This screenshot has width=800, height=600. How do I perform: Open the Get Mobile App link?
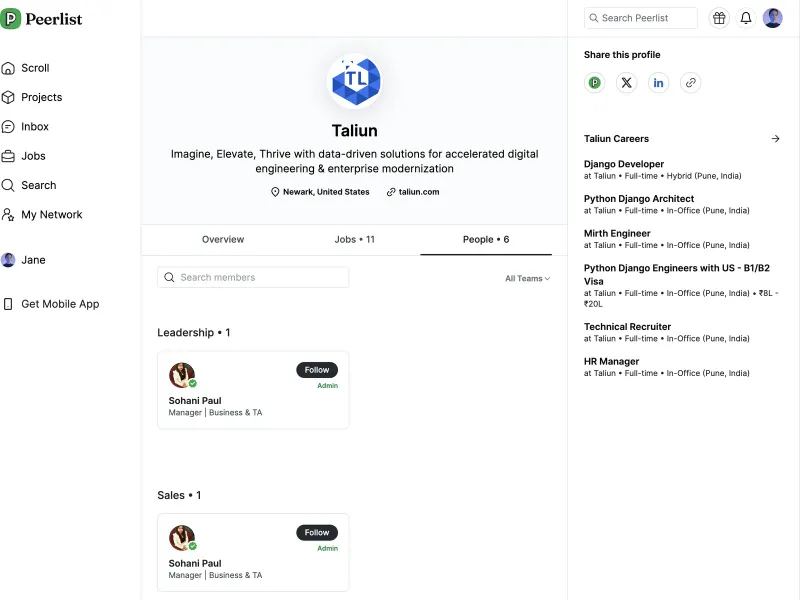[x=60, y=304]
